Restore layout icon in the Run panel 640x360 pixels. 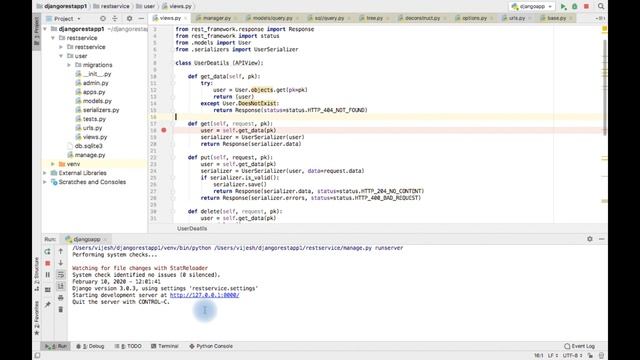click(x=47, y=290)
